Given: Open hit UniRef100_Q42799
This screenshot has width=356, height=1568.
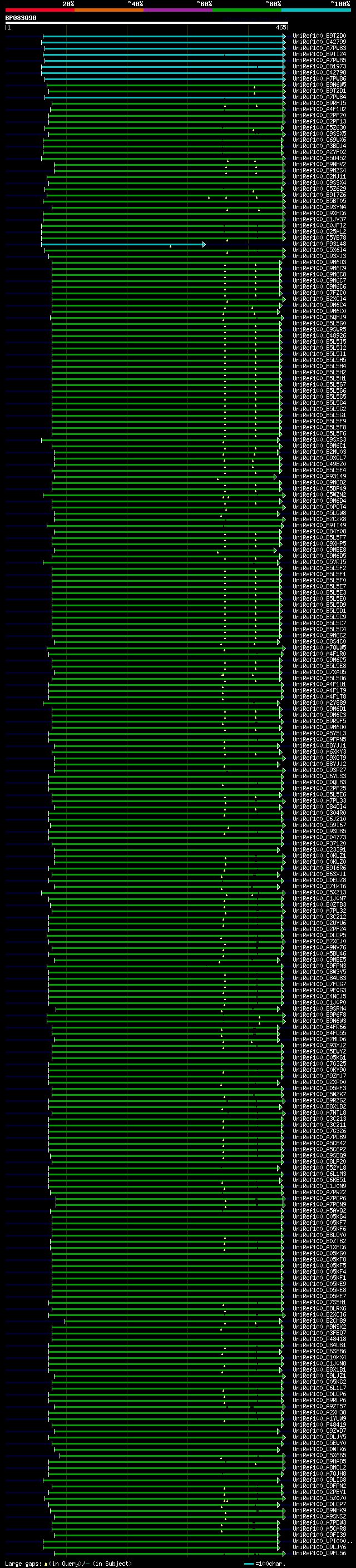Looking at the screenshot, I should 319,42.
